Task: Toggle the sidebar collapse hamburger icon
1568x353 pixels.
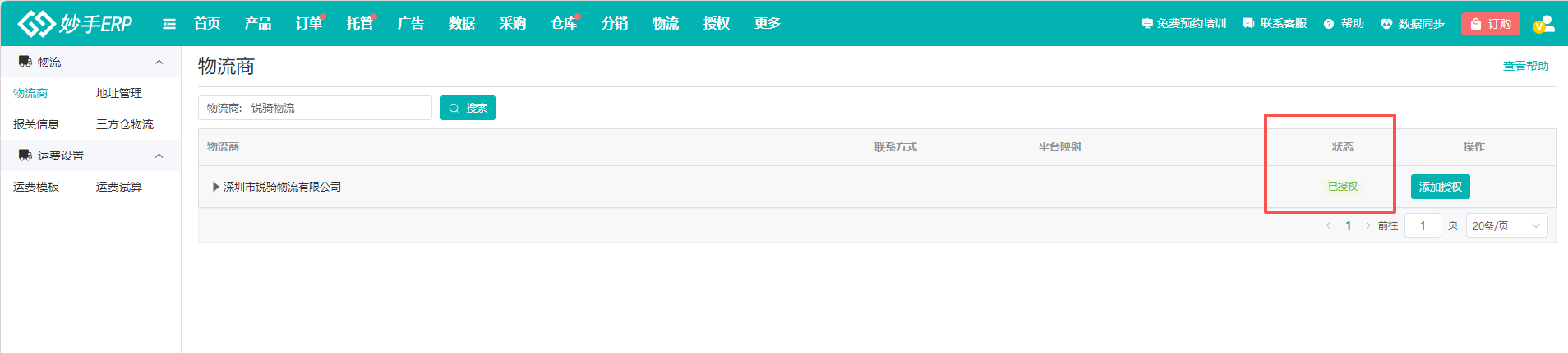Action: 169,24
